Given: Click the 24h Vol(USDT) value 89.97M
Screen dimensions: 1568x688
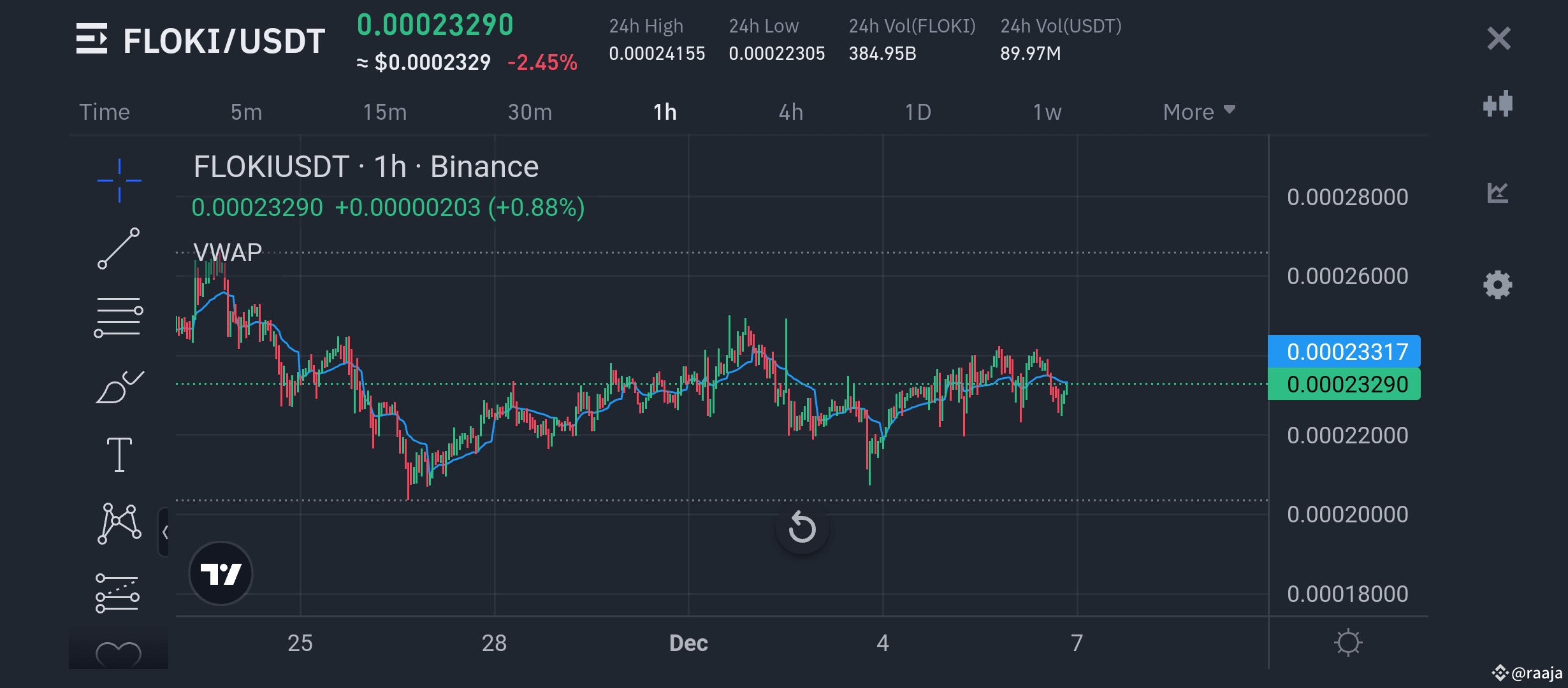Looking at the screenshot, I should pos(1031,54).
